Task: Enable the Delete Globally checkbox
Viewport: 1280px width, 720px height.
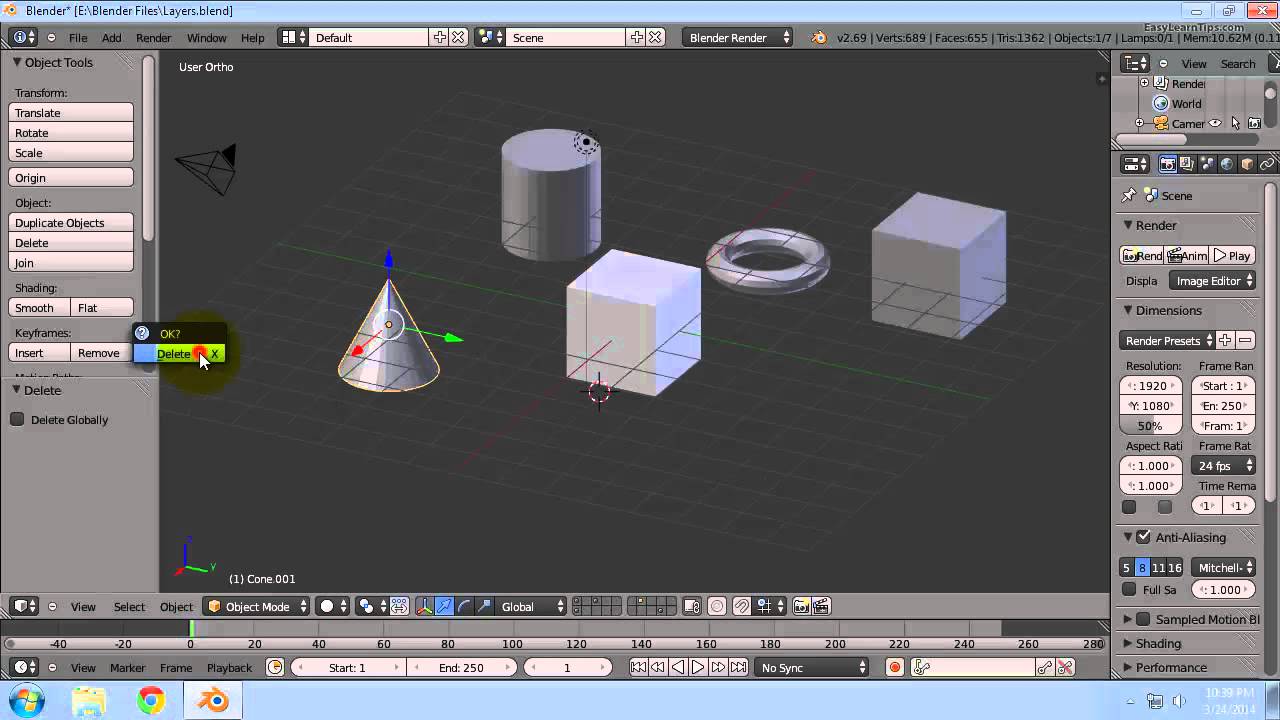Action: pos(17,419)
